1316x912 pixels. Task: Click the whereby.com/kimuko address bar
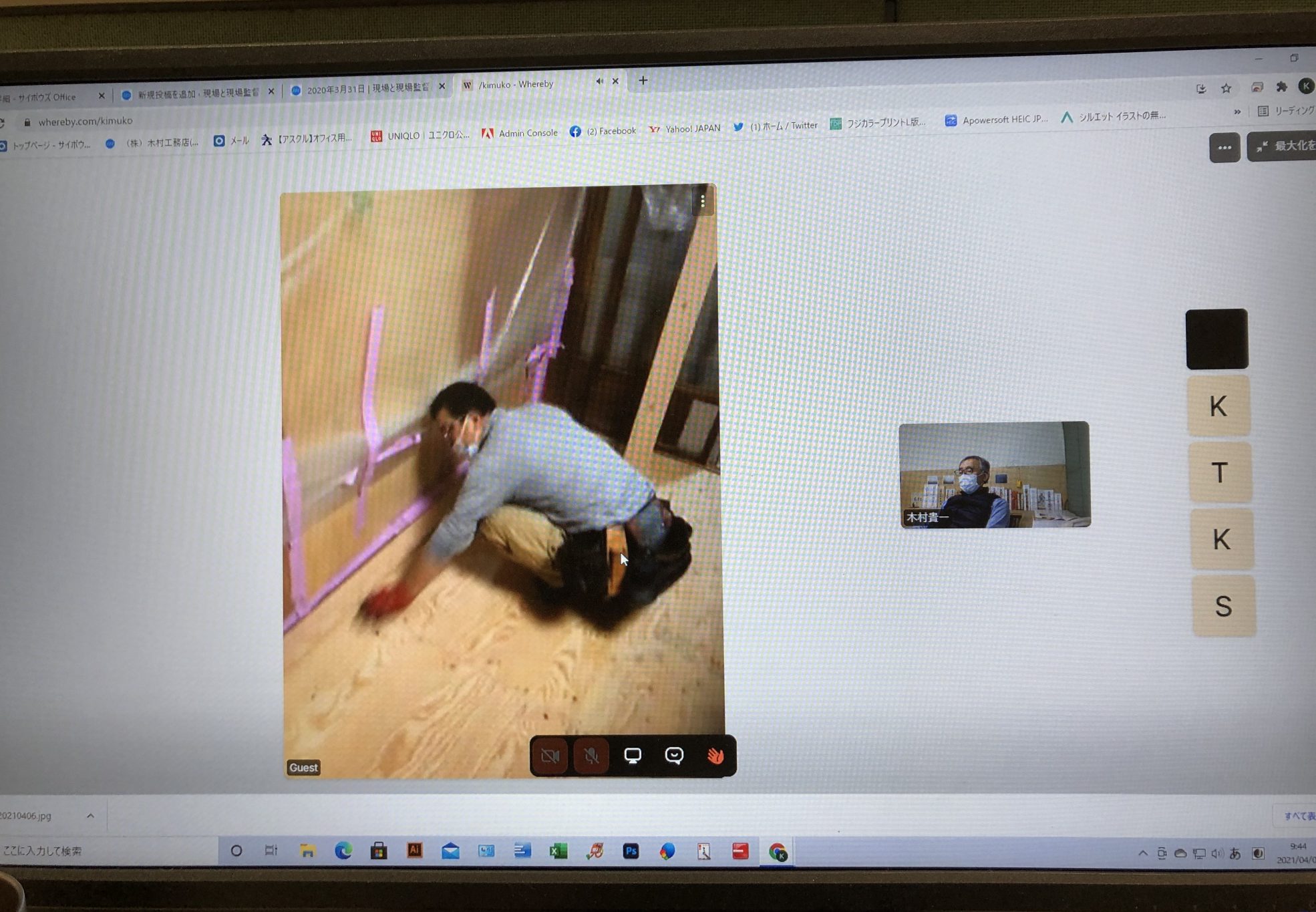86,121
